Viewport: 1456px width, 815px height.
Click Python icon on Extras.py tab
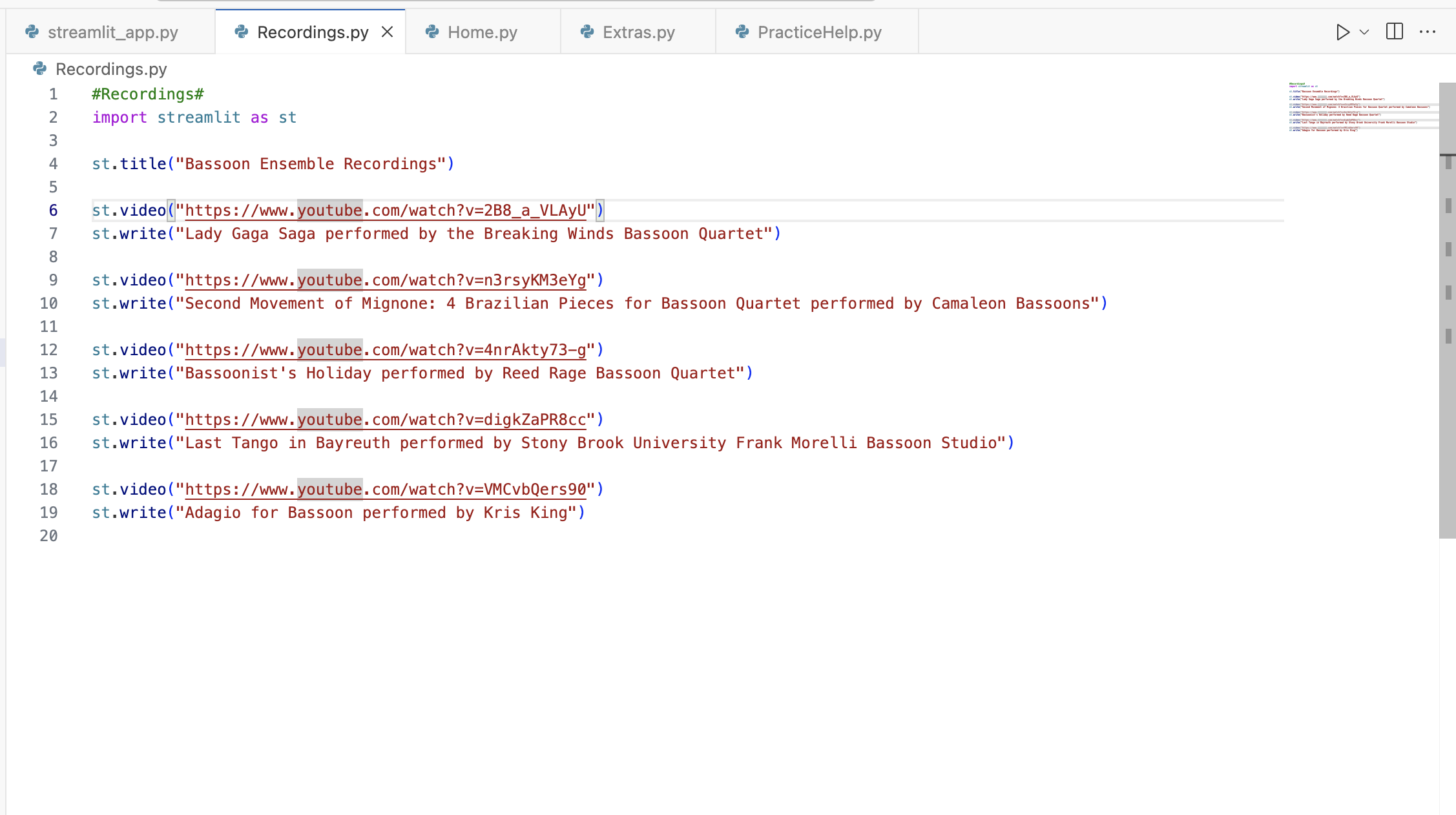[x=587, y=32]
